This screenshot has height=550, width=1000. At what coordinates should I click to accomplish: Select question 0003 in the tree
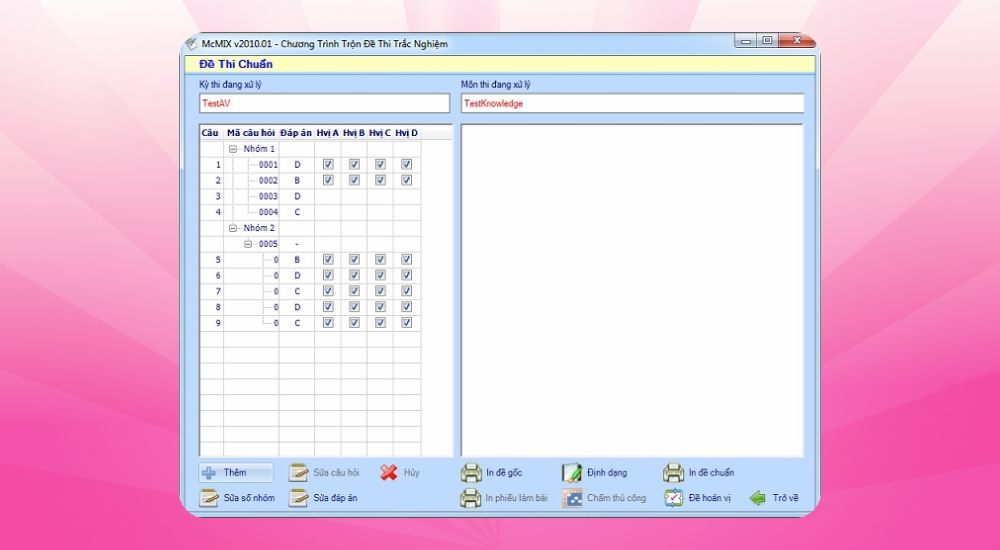268,197
